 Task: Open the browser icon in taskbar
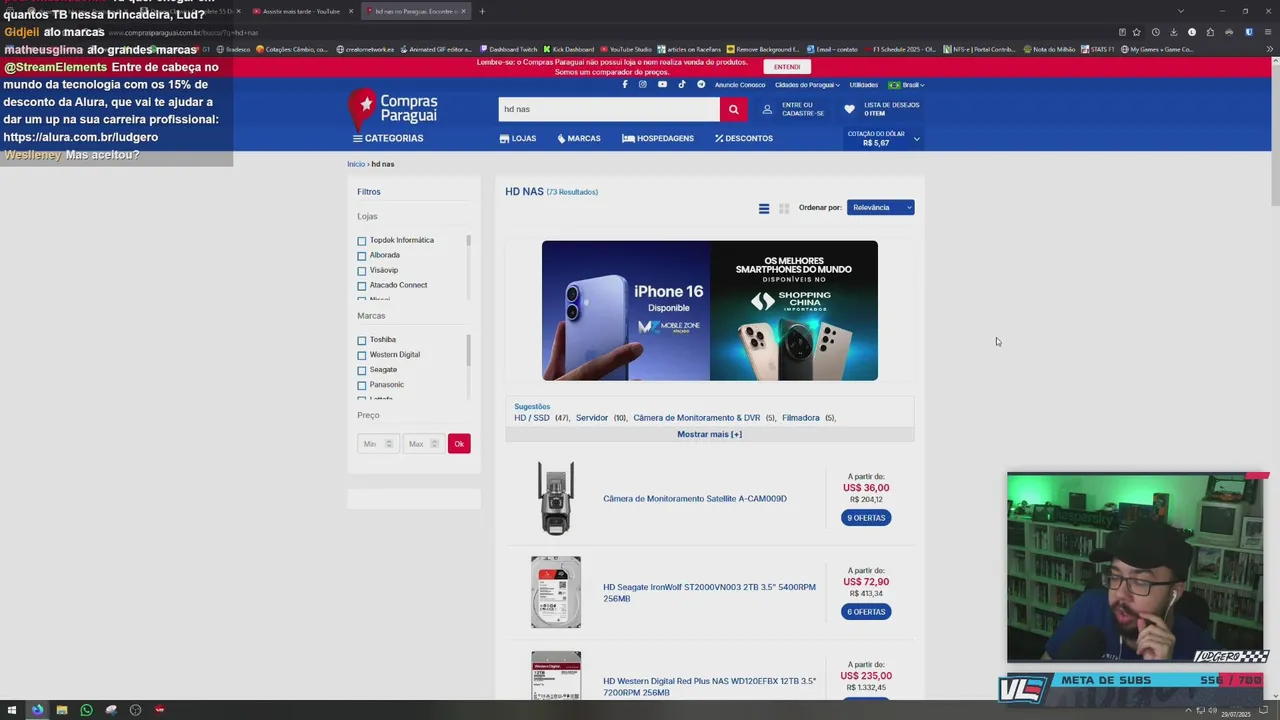tap(37, 710)
